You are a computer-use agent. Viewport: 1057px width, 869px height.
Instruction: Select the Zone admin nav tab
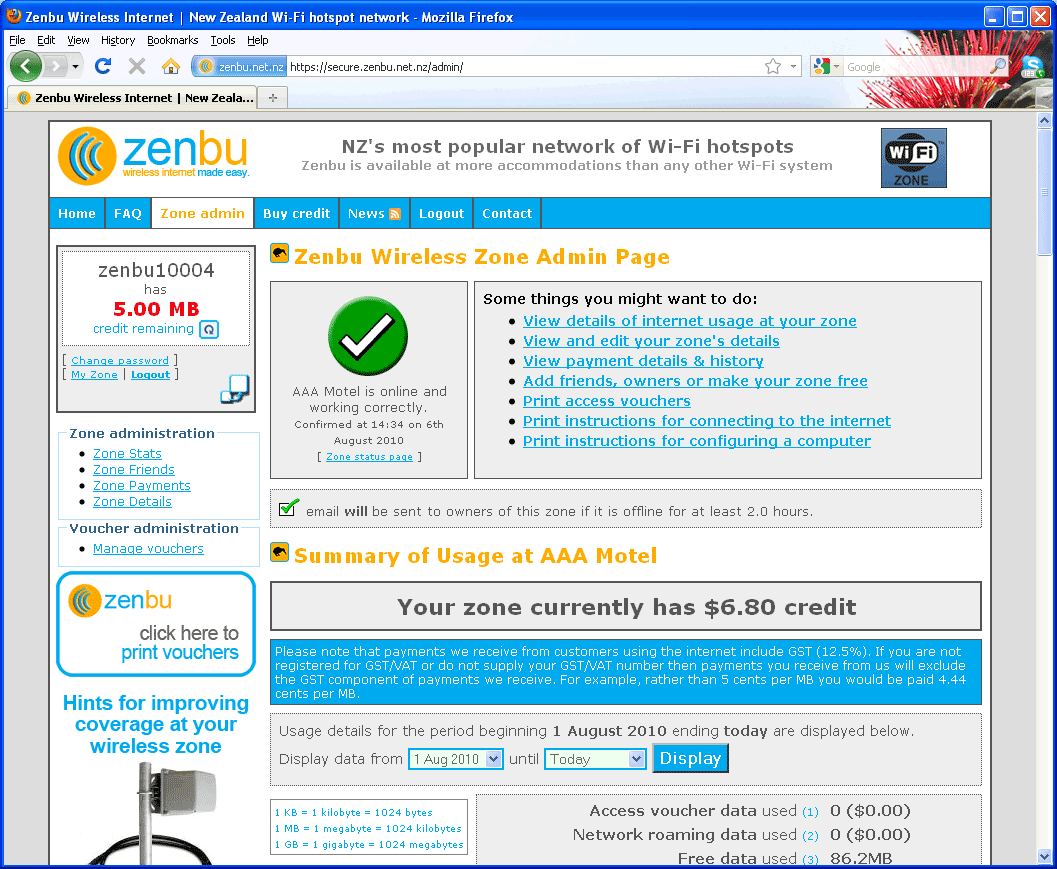click(x=202, y=213)
